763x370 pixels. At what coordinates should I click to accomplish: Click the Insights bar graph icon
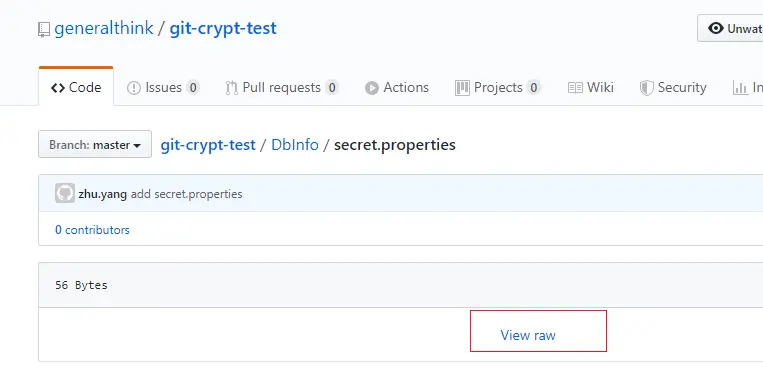(740, 88)
